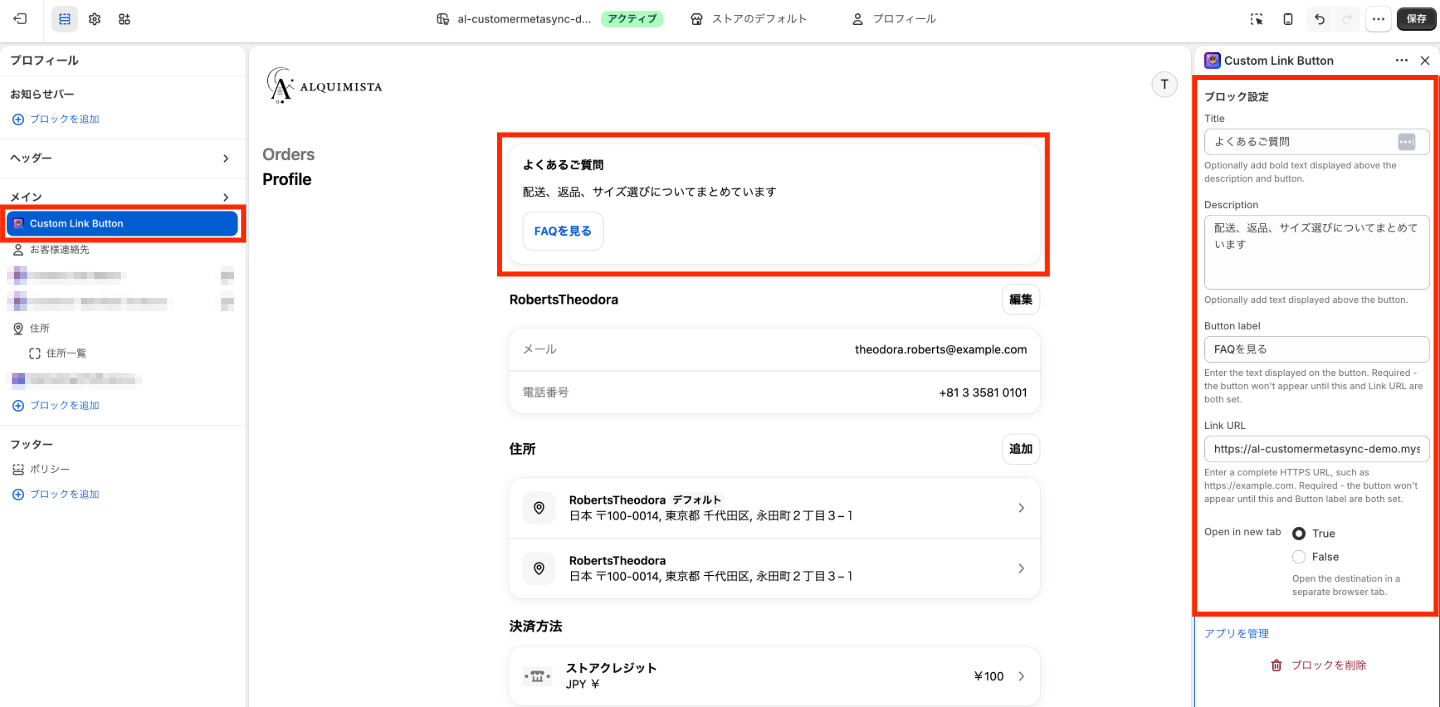This screenshot has height=707, width=1440.
Task: Click the redo arrow icon
Action: click(1348, 19)
